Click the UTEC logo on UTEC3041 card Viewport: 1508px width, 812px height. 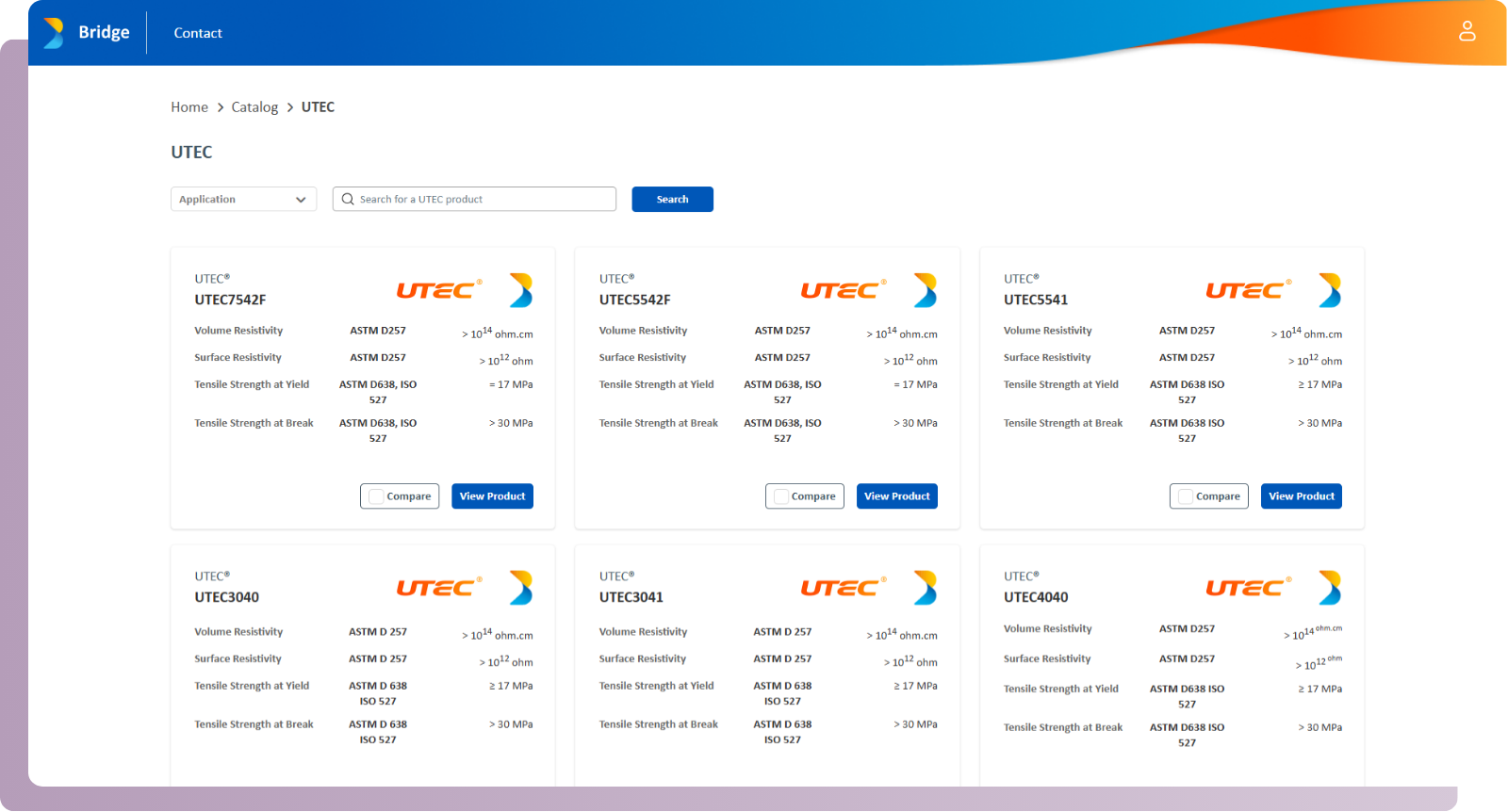coord(844,588)
